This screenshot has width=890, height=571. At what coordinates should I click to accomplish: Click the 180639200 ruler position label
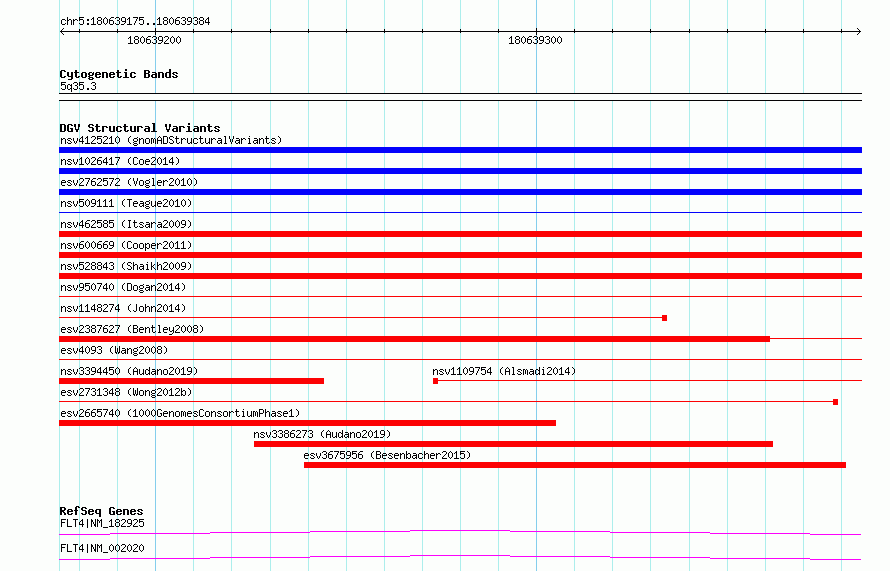(154, 40)
